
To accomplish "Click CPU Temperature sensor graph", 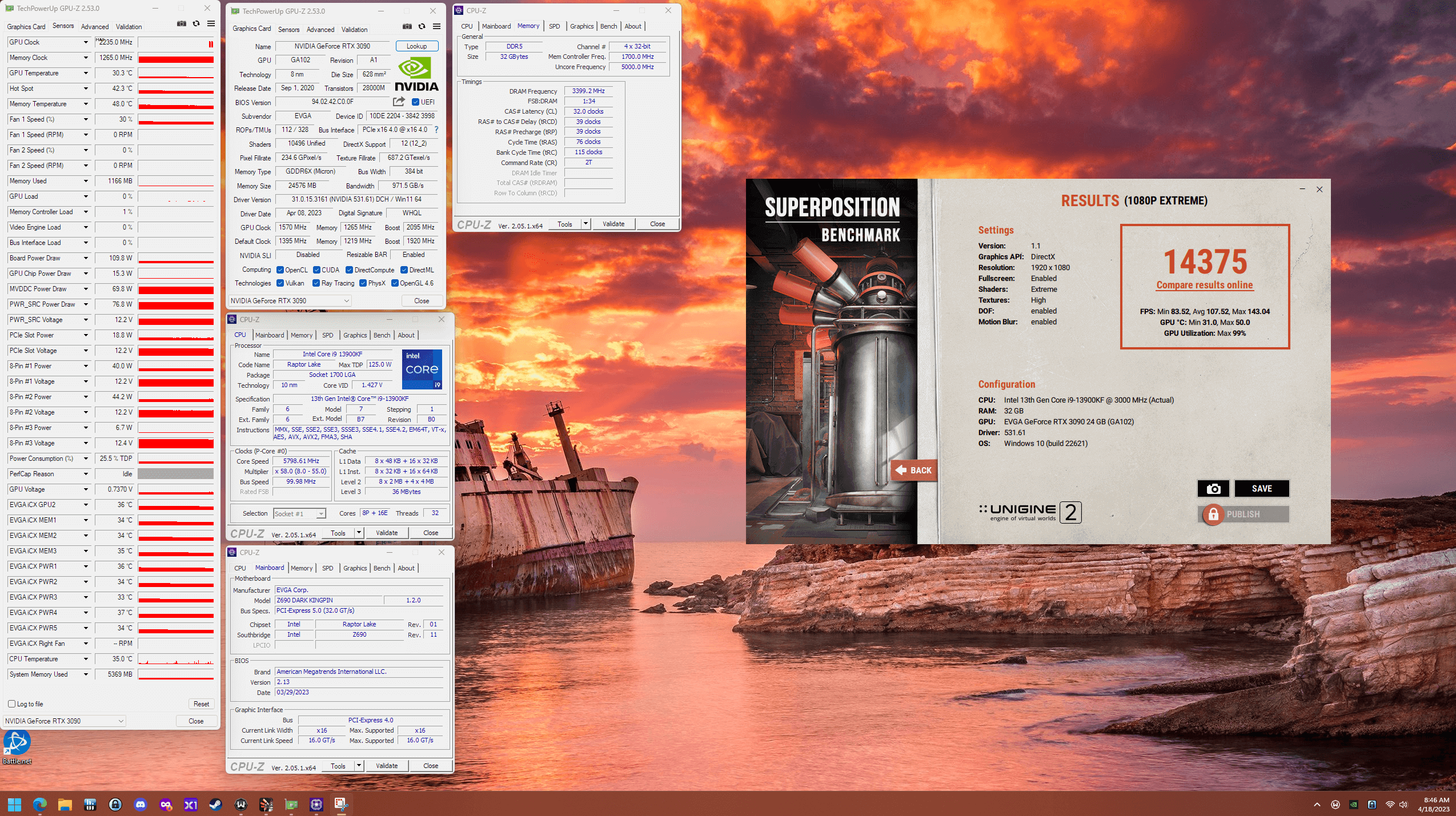I will (176, 659).
